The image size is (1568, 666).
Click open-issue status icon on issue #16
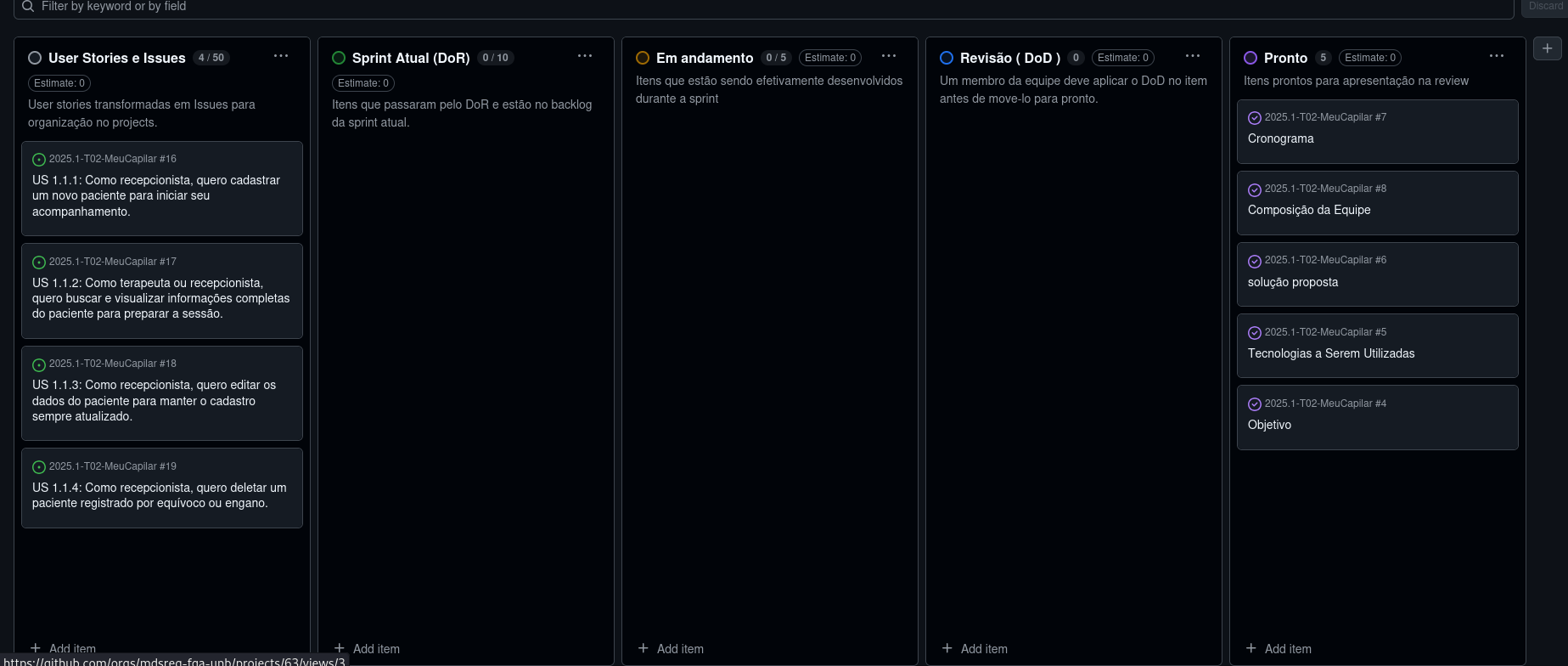point(39,160)
